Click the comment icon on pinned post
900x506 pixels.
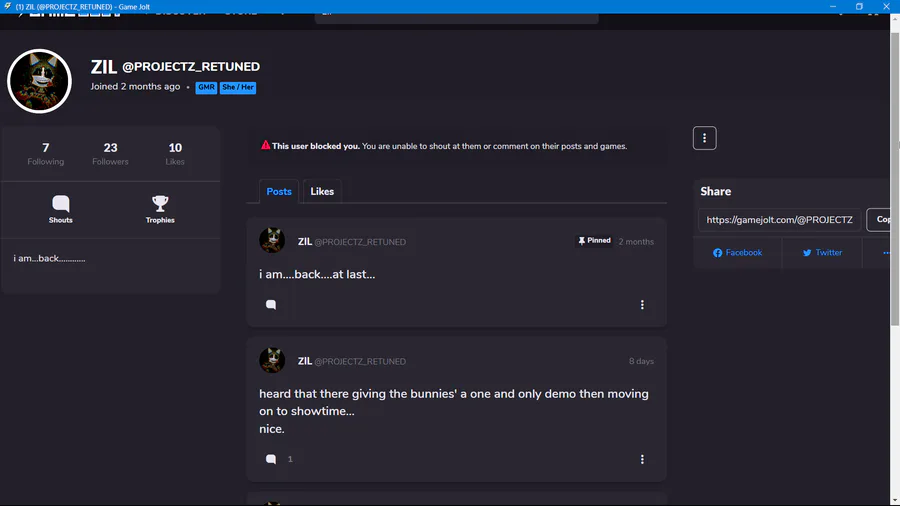point(271,305)
